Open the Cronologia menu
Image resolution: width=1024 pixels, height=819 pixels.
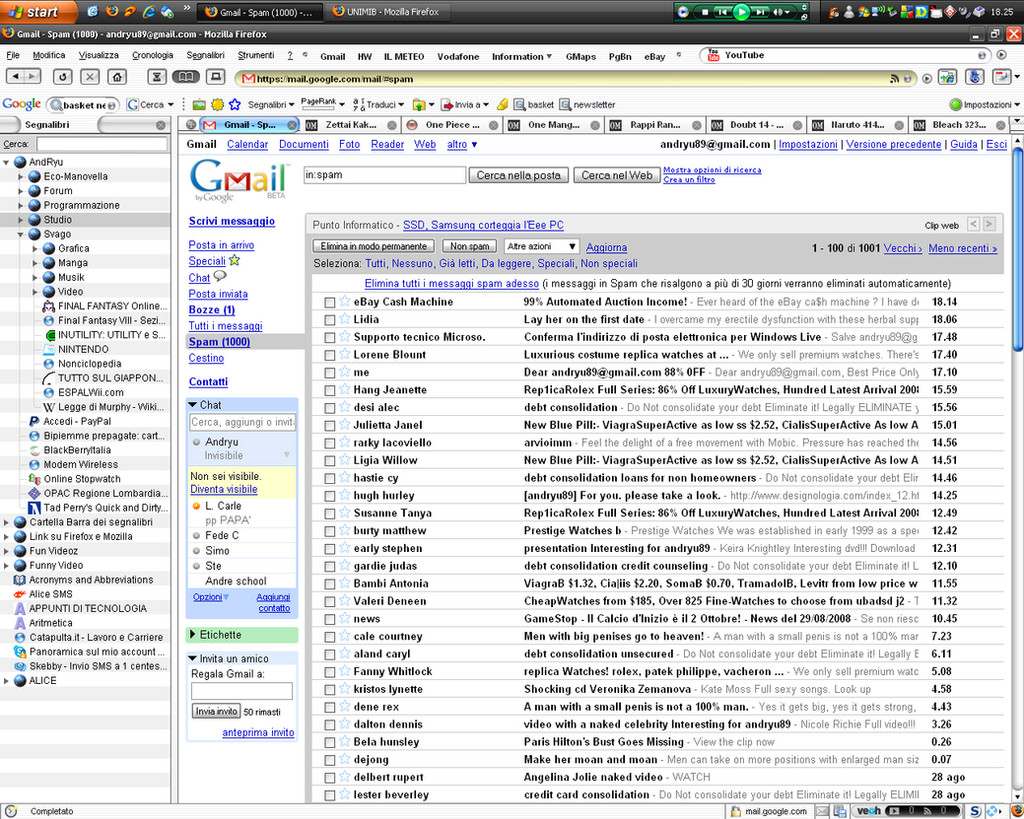point(153,56)
